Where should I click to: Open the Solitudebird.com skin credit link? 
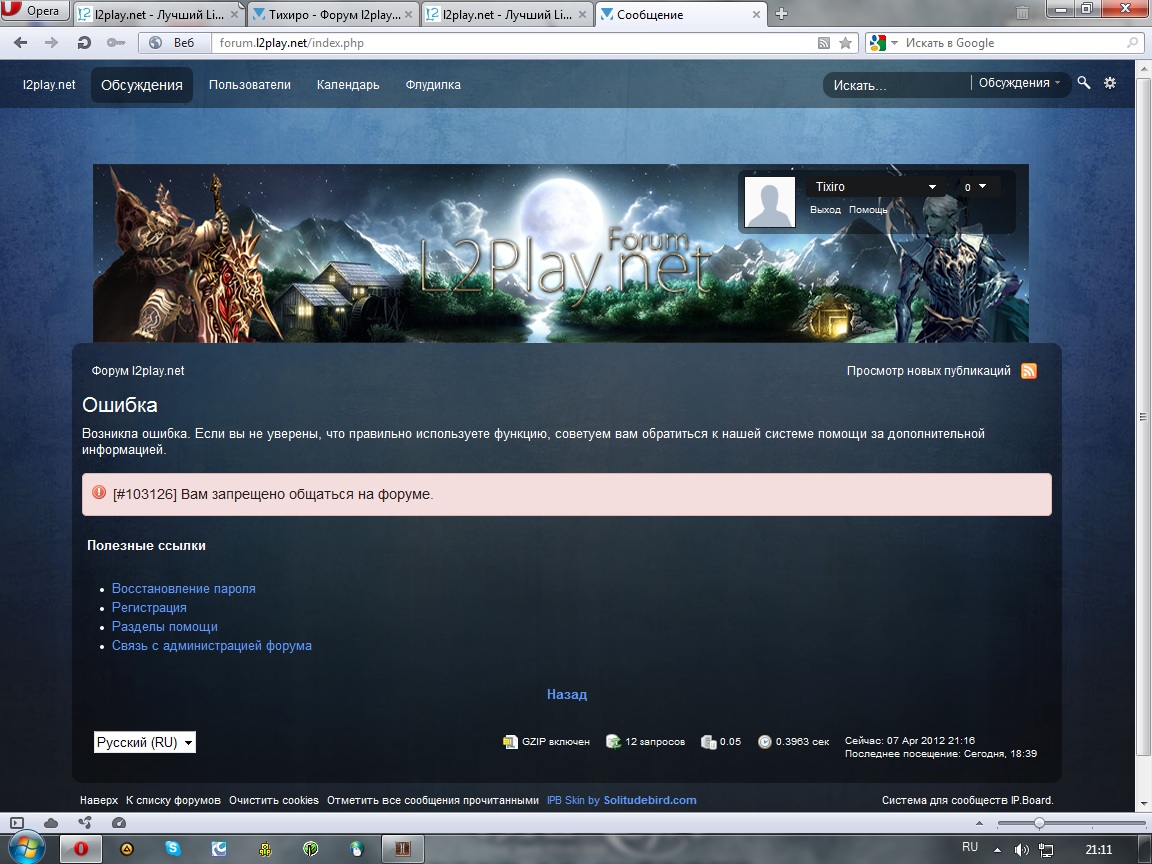[650, 800]
